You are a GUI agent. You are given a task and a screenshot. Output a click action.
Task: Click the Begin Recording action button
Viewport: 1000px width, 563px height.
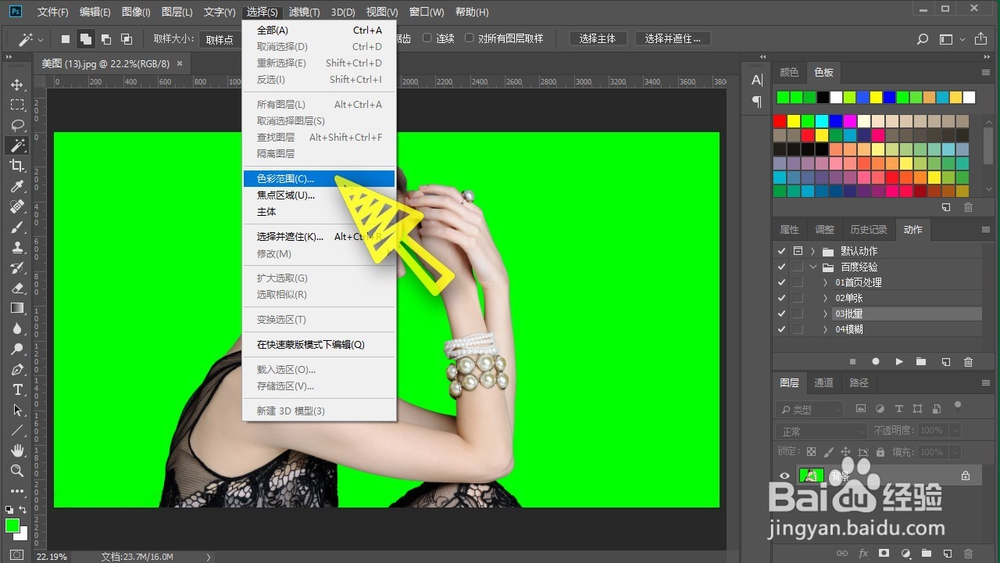[876, 362]
